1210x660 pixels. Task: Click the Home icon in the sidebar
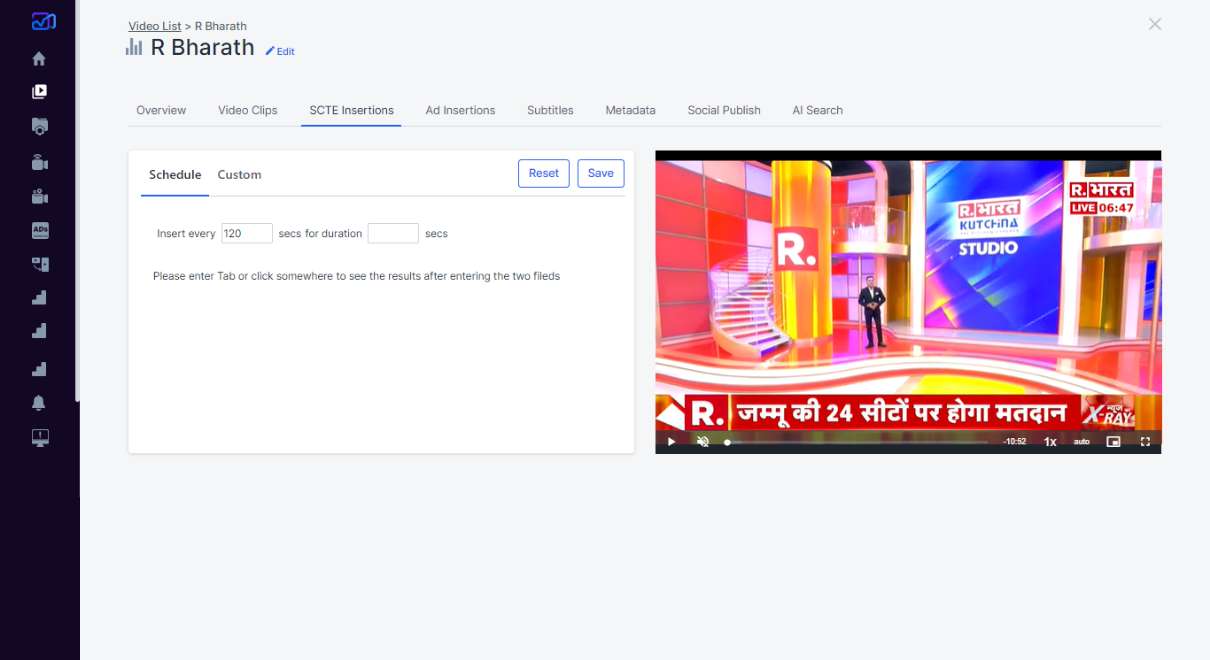(39, 59)
